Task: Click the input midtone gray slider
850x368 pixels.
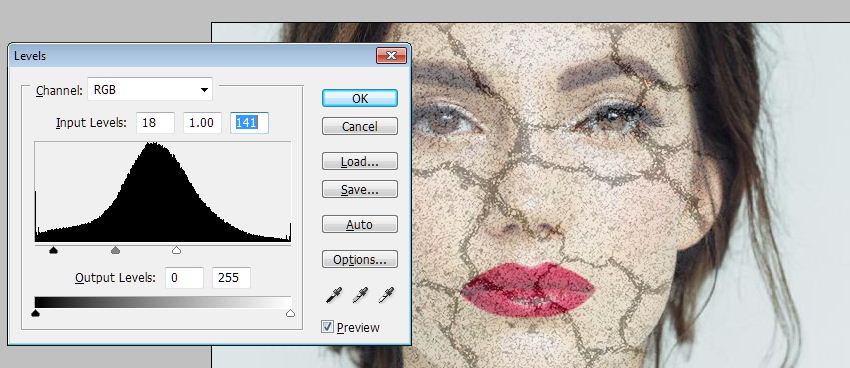Action: click(115, 250)
